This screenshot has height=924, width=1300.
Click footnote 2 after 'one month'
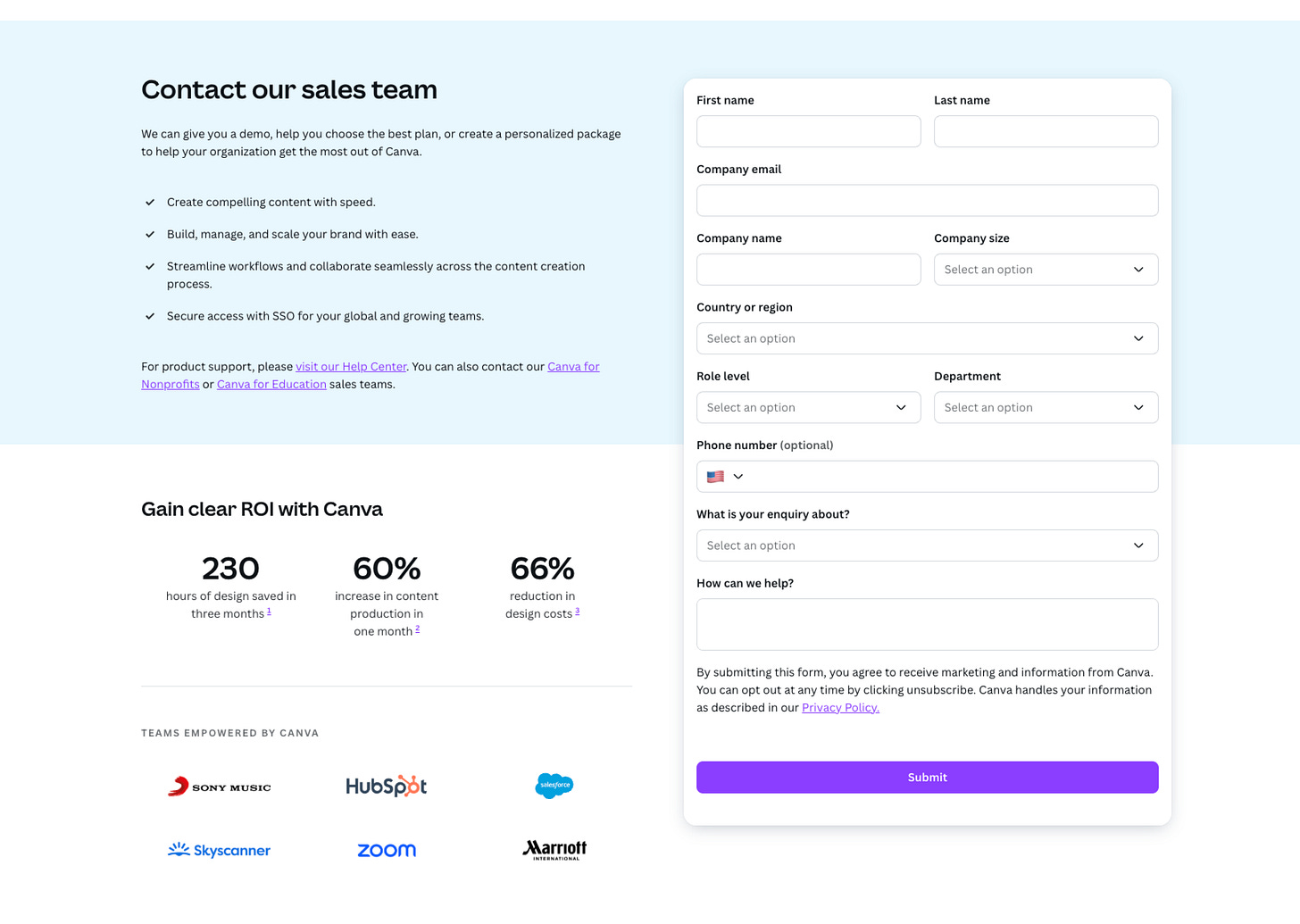(417, 629)
